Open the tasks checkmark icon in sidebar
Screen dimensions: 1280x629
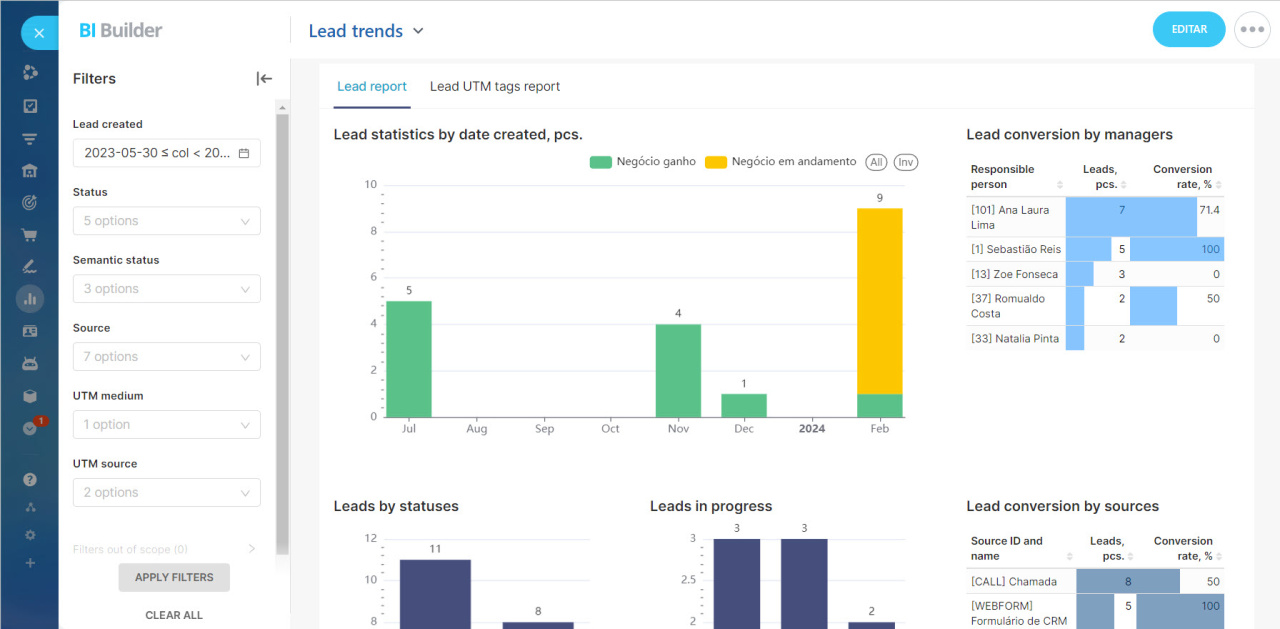pos(30,106)
